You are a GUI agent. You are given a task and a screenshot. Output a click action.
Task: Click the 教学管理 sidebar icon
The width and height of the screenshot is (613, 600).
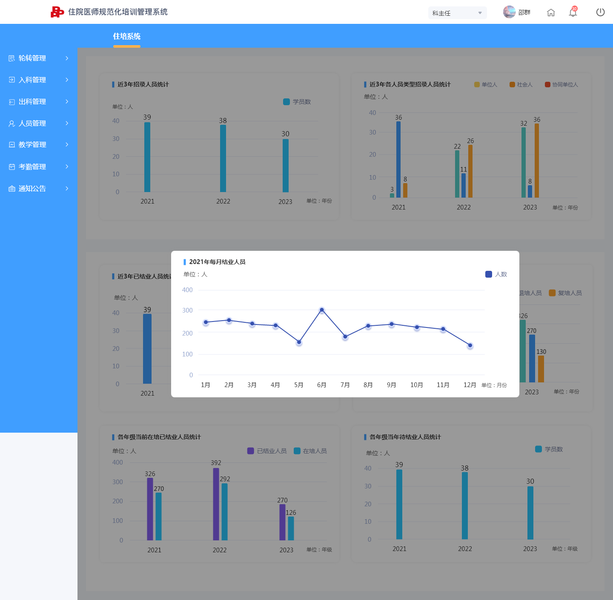point(12,145)
